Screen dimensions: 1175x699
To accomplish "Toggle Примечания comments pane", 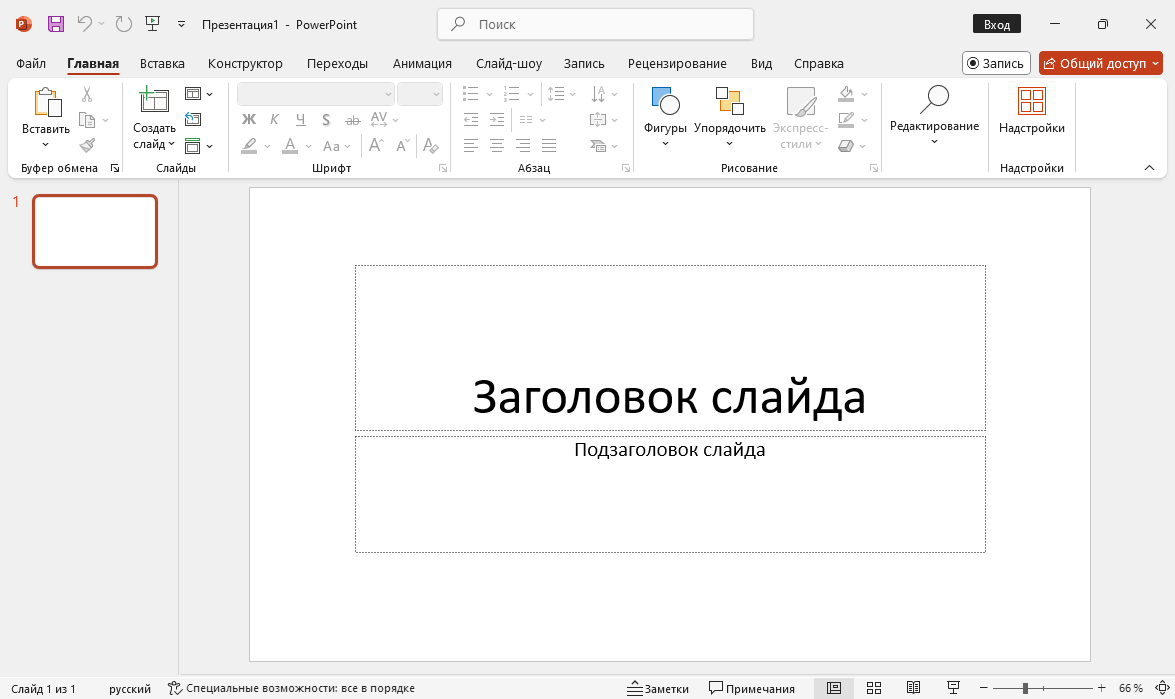I will (752, 688).
